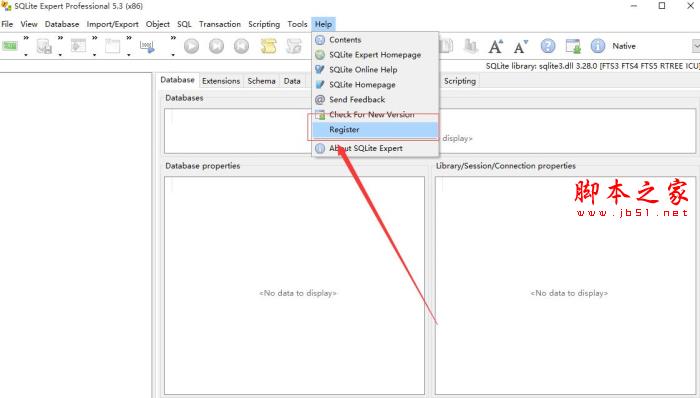Screen dimensions: 700x398
Task: Expand overflow chevron after the database-disk icon
Action: click(60, 38)
